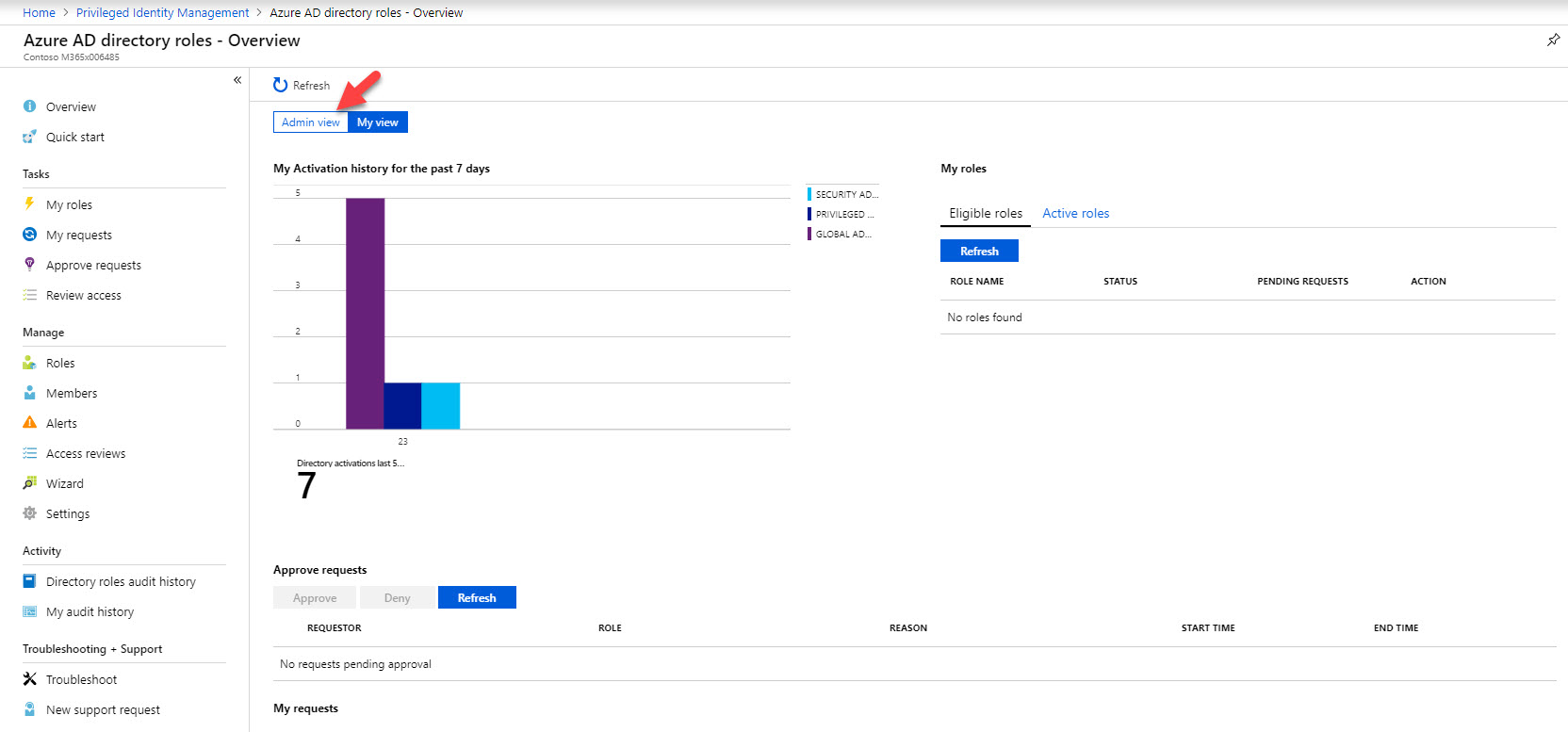
Task: Click the Settings gear icon
Action: point(29,513)
